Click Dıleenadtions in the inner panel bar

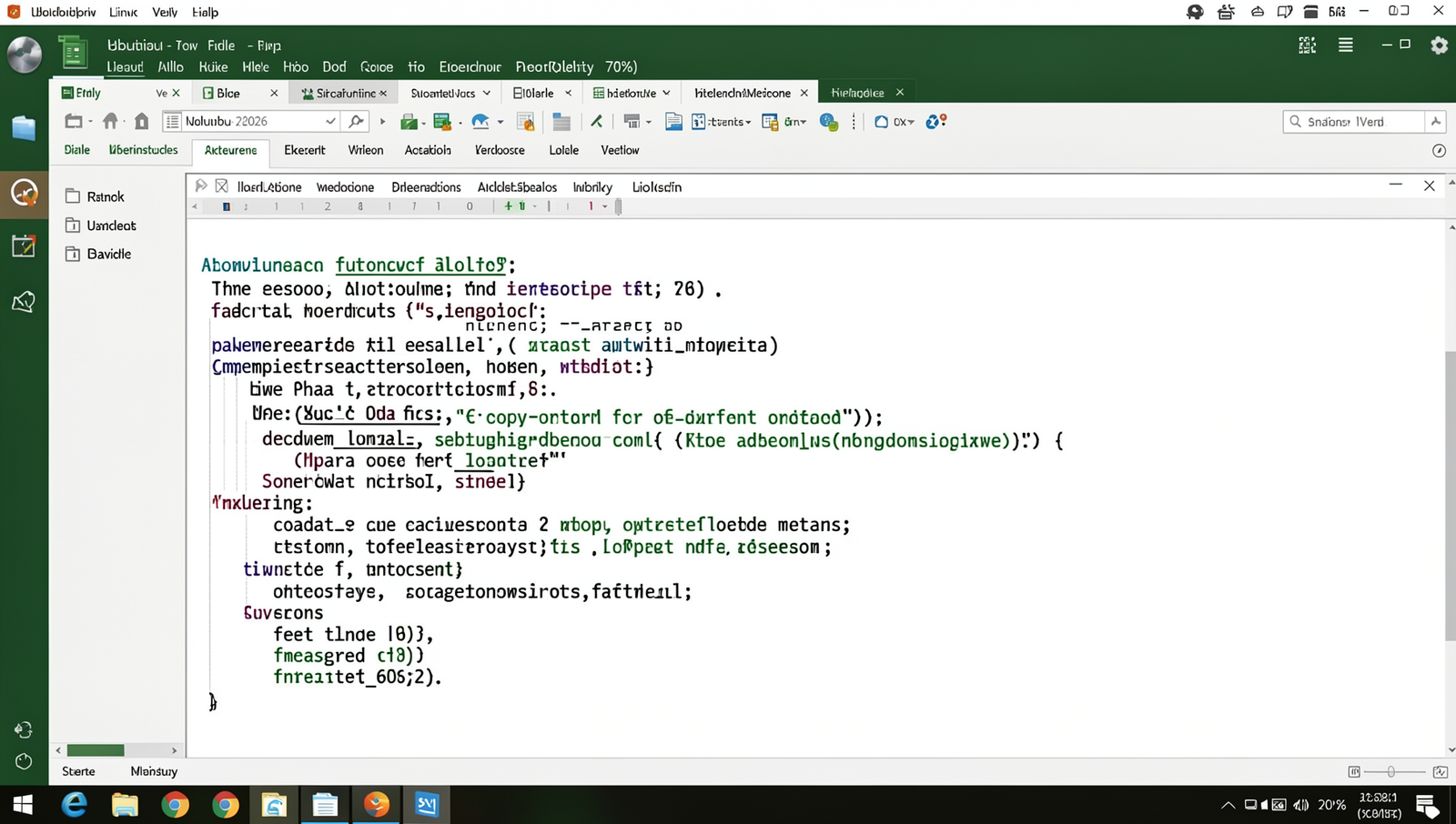426,186
